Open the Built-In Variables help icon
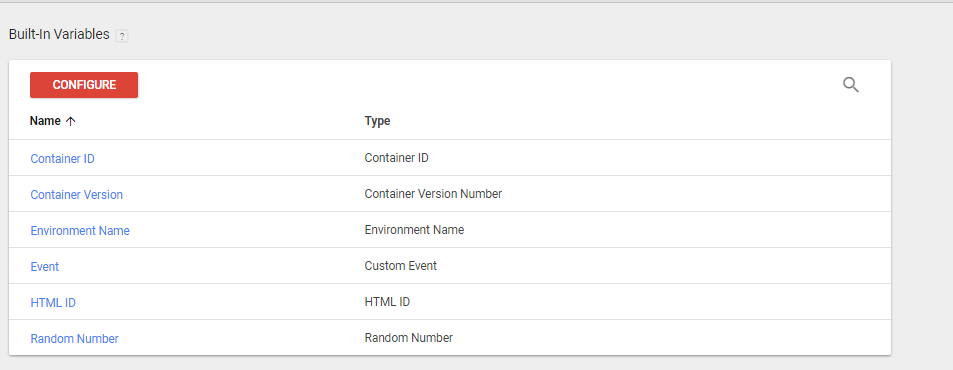The width and height of the screenshot is (953, 370). [122, 36]
